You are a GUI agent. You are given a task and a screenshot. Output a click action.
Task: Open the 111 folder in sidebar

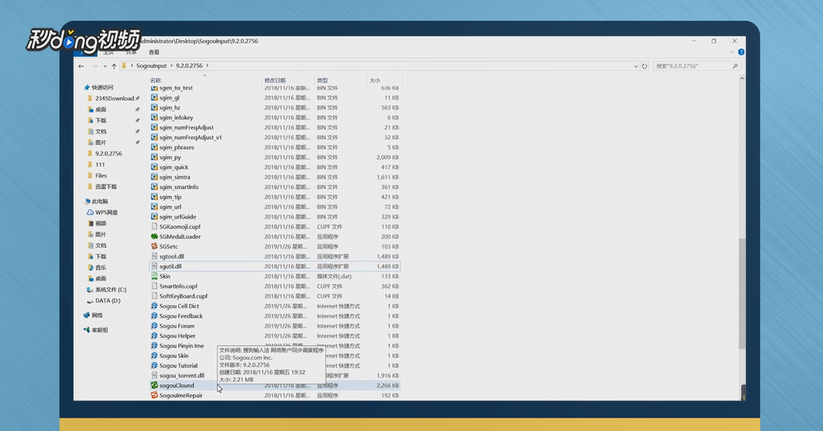(96, 165)
